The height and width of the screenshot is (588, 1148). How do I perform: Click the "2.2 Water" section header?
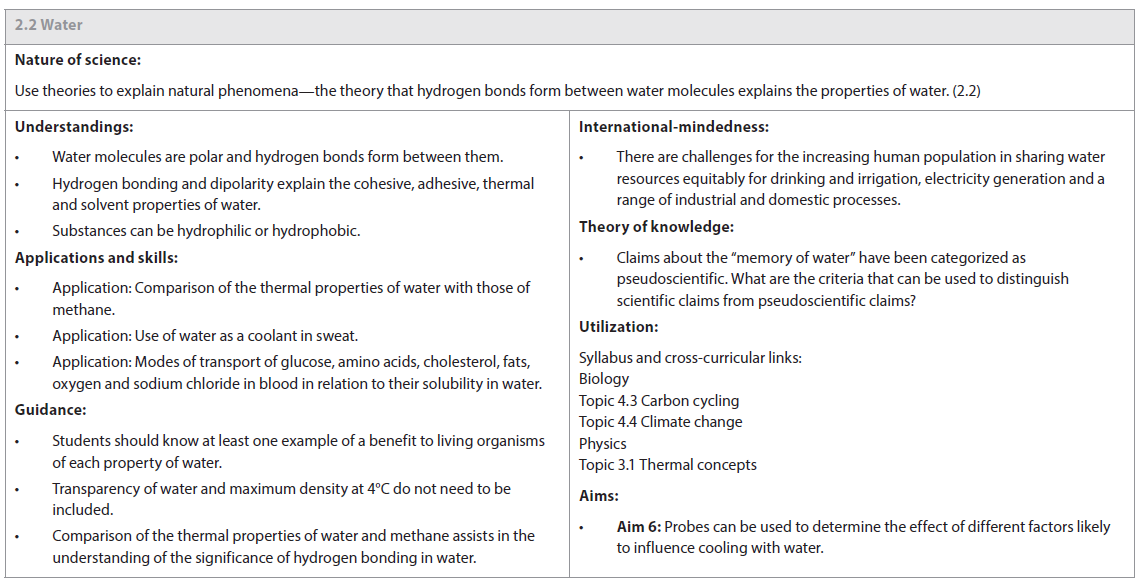click(48, 25)
